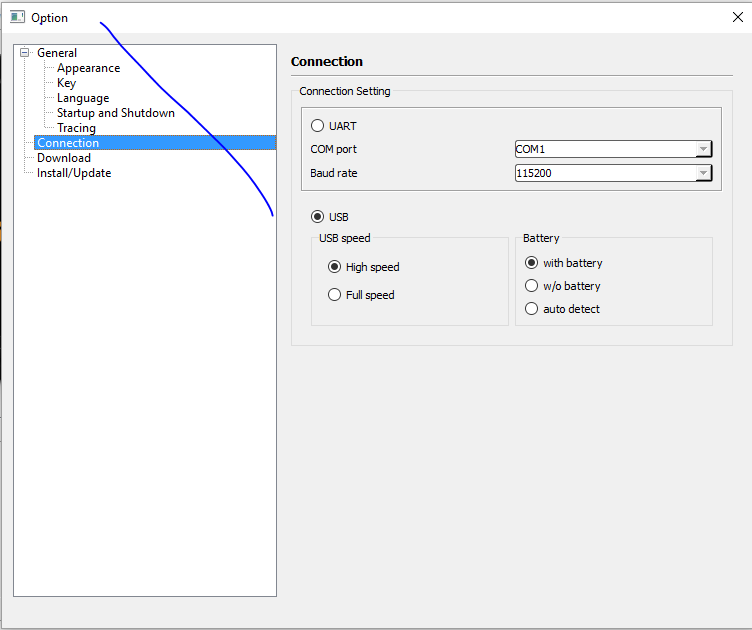Viewport: 752px width, 630px height.
Task: Click the Option window title icon
Action: tap(17, 17)
